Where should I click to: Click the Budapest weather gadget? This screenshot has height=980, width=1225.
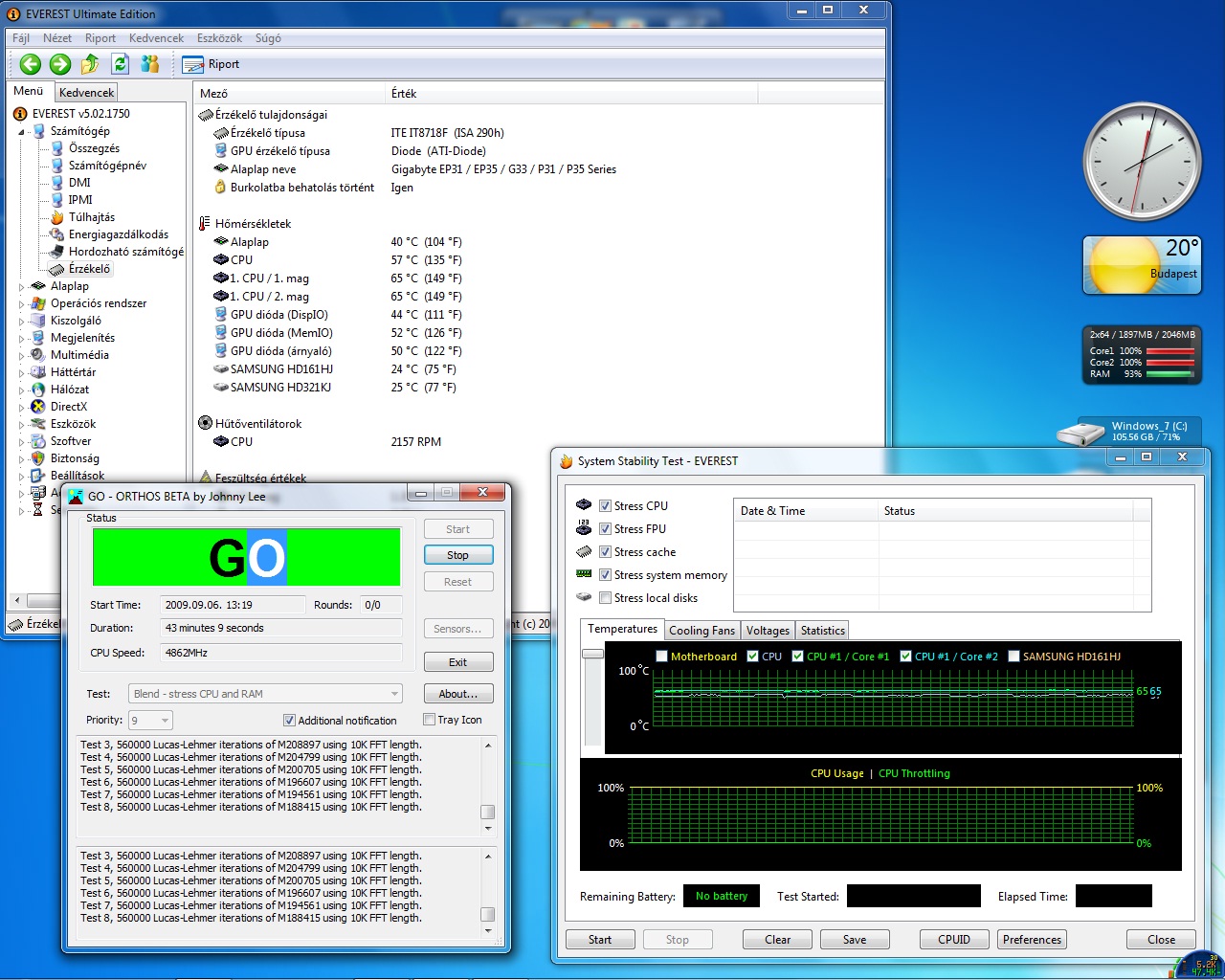pos(1142,265)
